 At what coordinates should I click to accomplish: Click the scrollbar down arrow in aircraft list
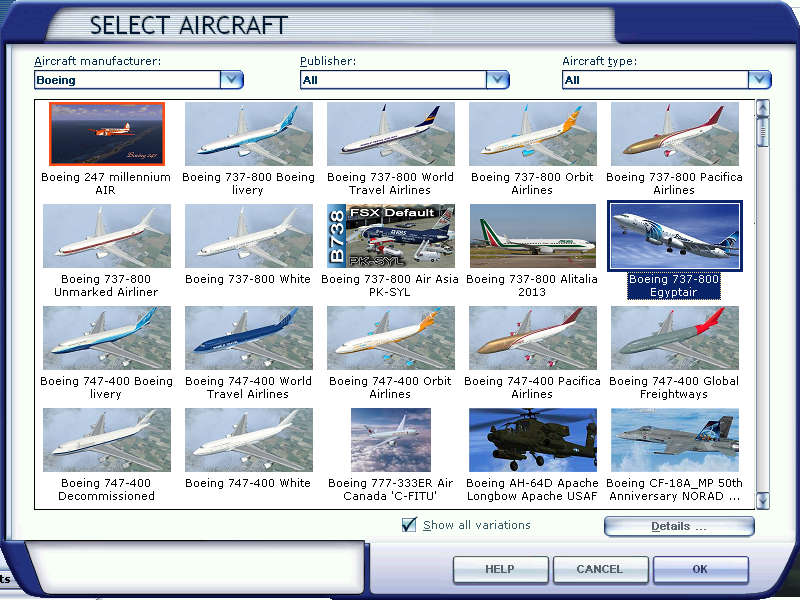[763, 500]
